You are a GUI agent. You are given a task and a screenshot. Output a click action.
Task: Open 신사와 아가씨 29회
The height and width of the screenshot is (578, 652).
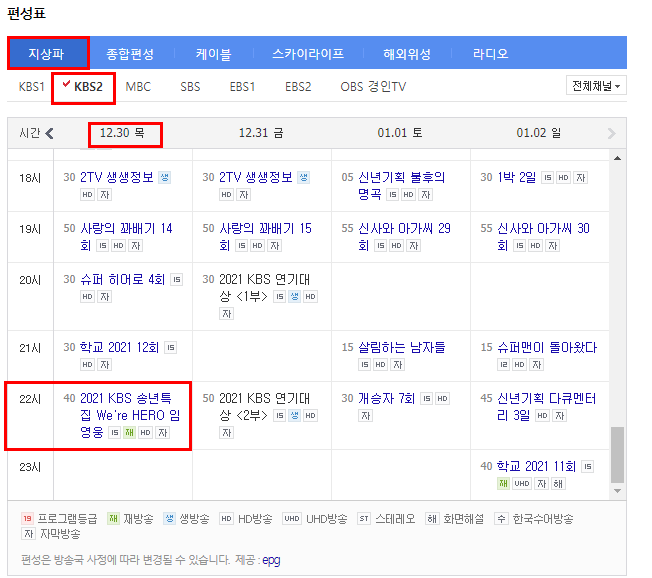coord(404,237)
